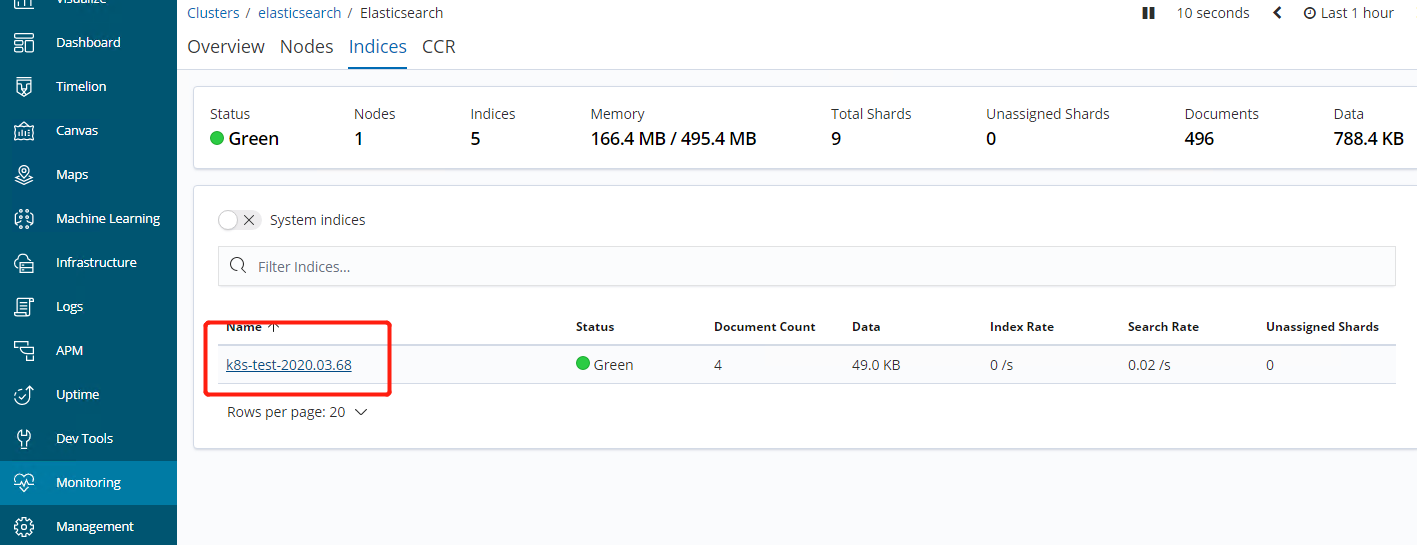Switch to the Overview tab
The height and width of the screenshot is (545, 1417).
click(x=226, y=47)
